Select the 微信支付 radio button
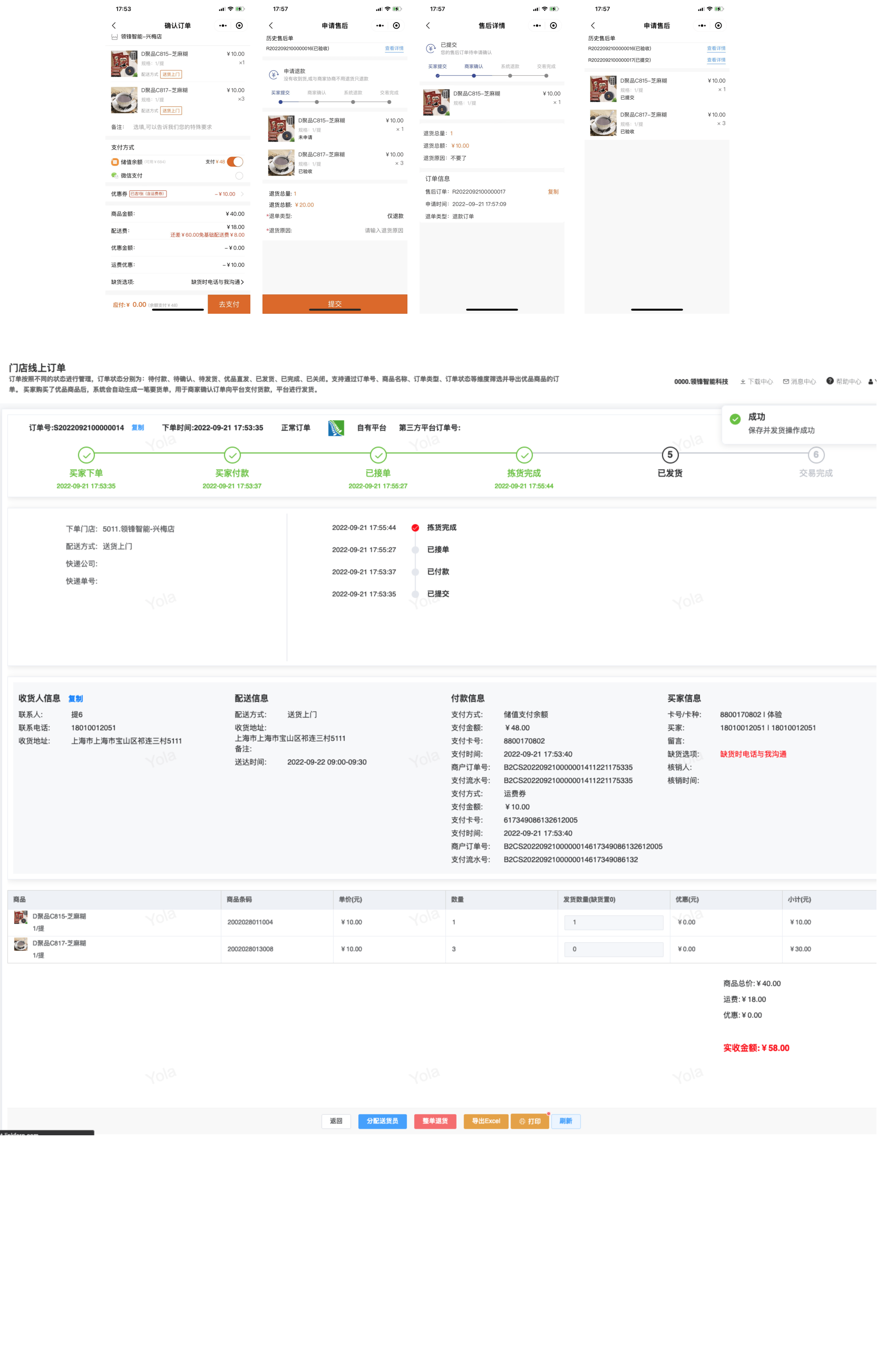This screenshot has width=896, height=1371. coord(239,176)
